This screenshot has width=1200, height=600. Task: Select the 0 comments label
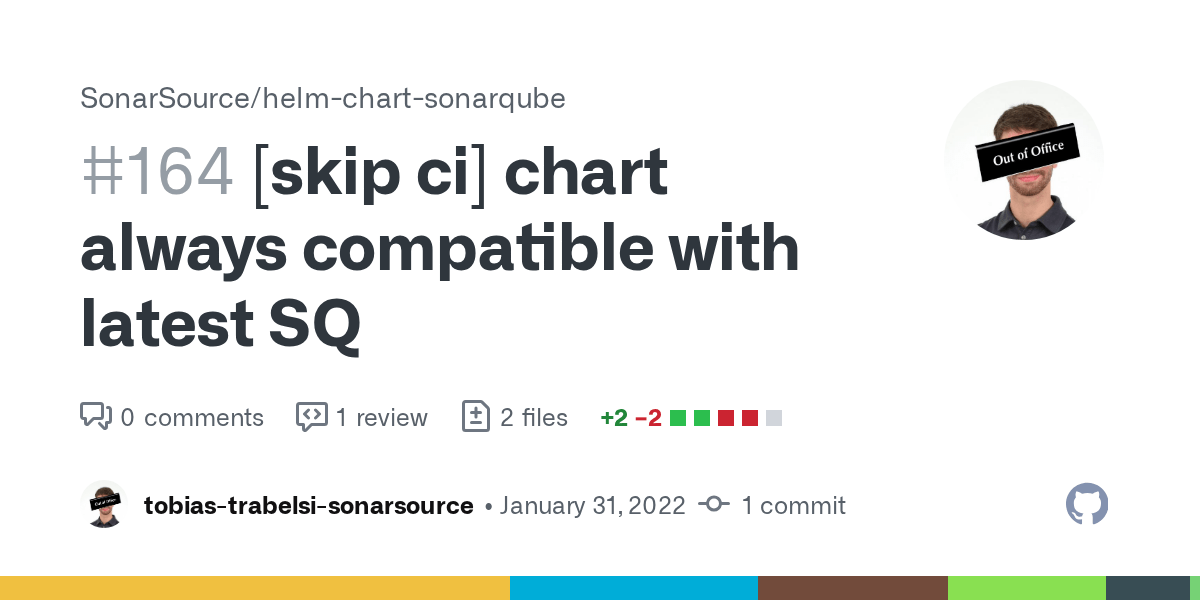192,417
